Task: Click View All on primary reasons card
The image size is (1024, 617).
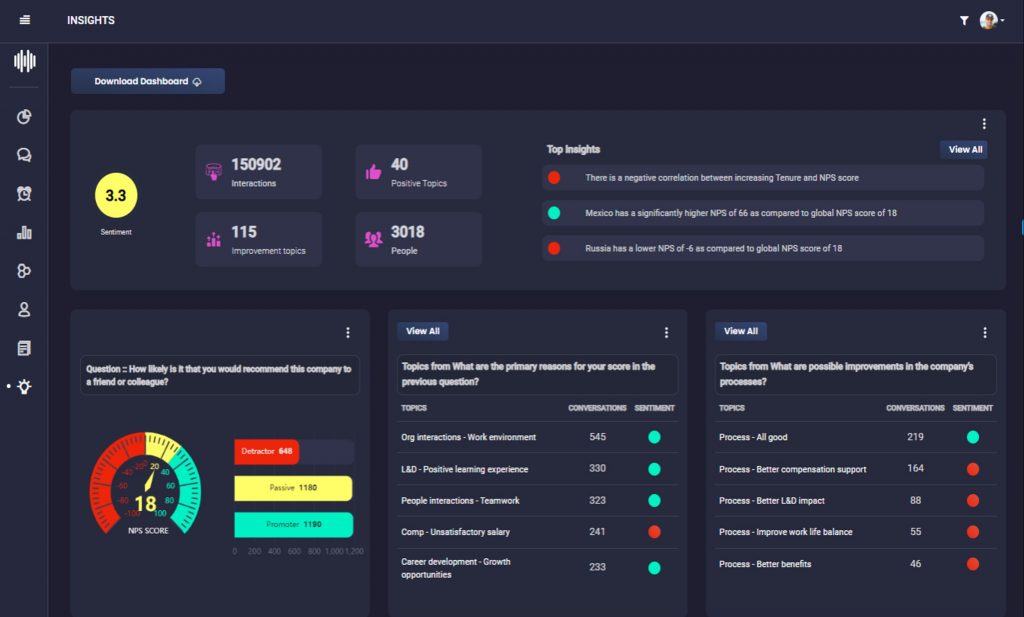Action: [422, 331]
